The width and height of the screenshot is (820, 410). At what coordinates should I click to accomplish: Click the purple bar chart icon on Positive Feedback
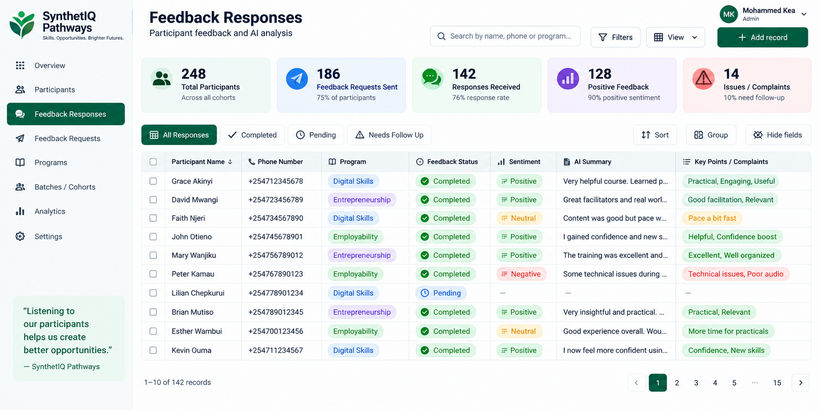pos(568,78)
